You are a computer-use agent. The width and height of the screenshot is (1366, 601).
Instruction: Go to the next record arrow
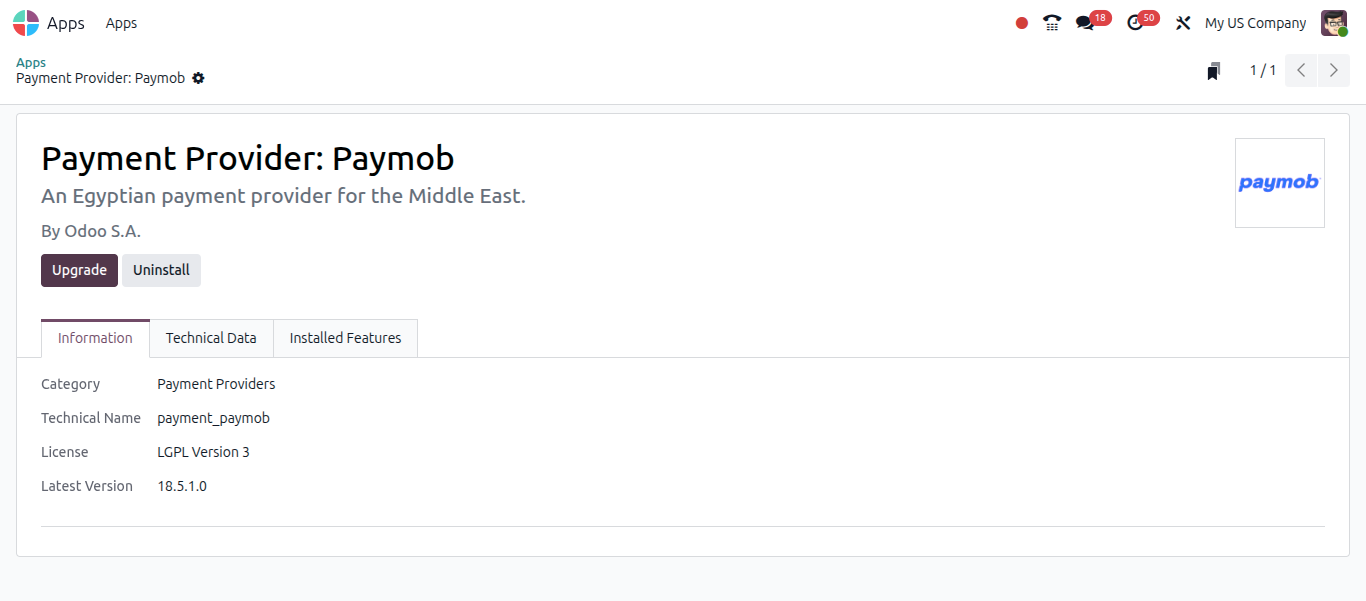(x=1334, y=70)
